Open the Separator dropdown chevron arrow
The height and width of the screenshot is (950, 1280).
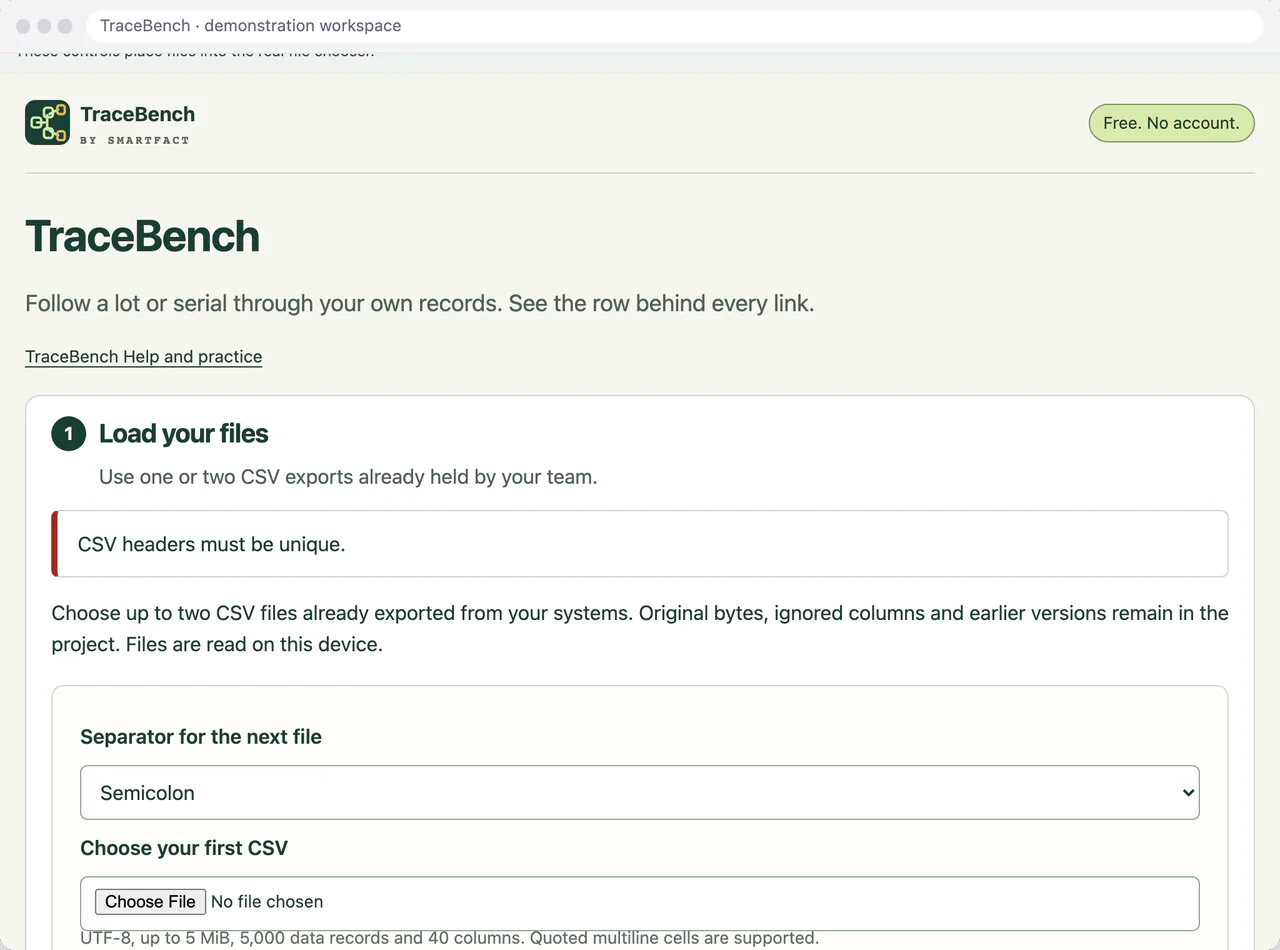click(1188, 793)
